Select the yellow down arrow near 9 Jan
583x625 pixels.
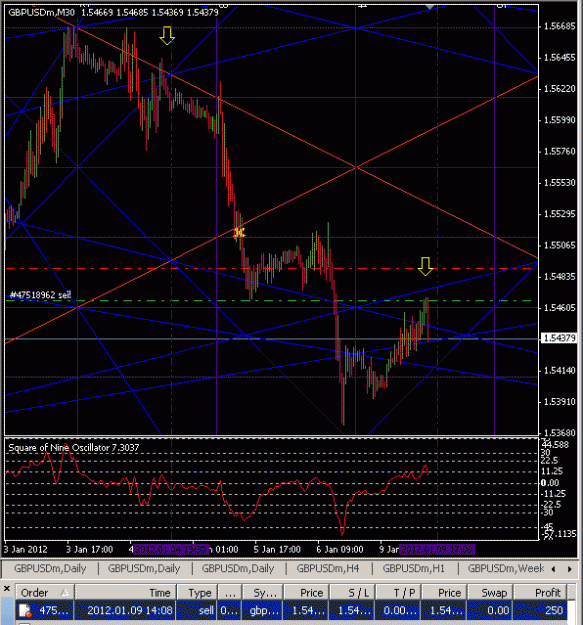point(425,266)
